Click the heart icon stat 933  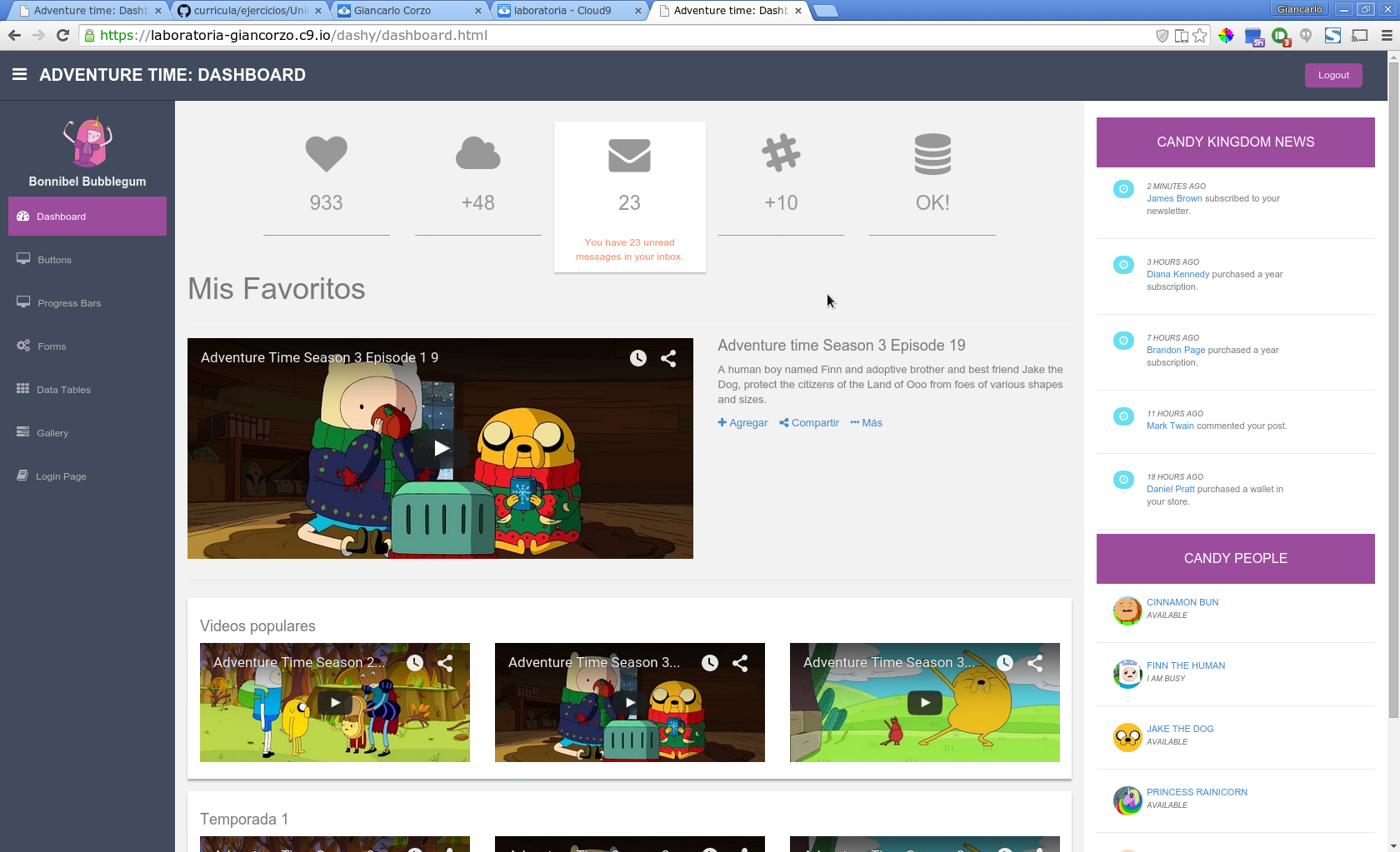(x=326, y=153)
